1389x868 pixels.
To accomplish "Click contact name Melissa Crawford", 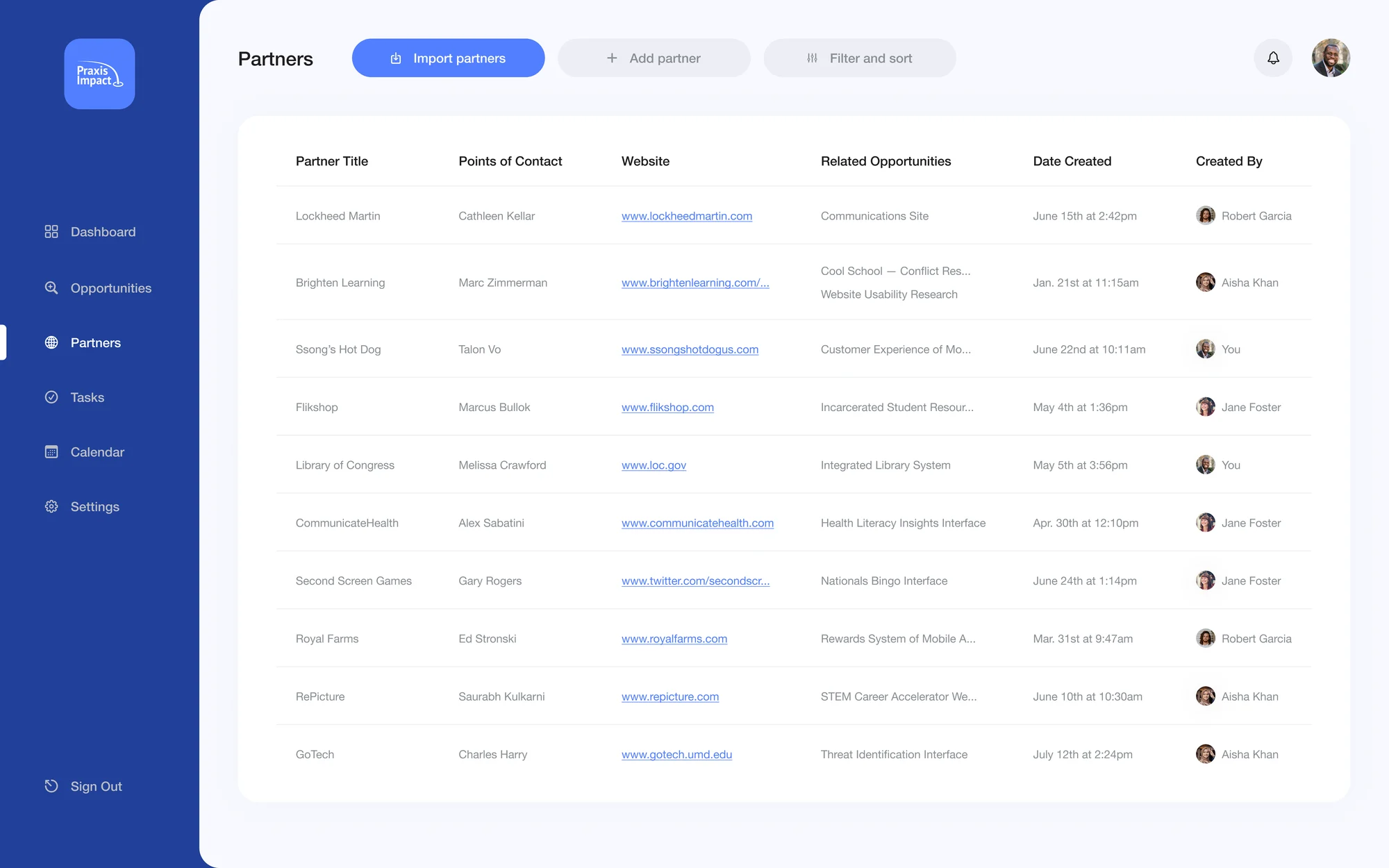I will pos(502,465).
